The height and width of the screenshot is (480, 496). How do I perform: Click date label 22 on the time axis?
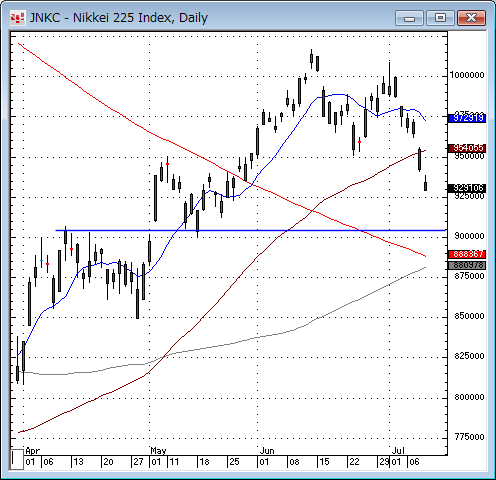(354, 462)
